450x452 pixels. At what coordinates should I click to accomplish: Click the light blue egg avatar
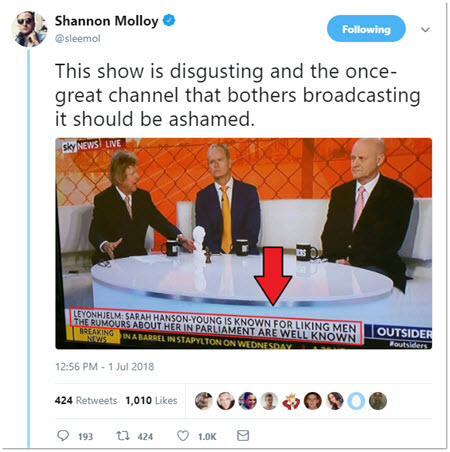pyautogui.click(x=356, y=401)
